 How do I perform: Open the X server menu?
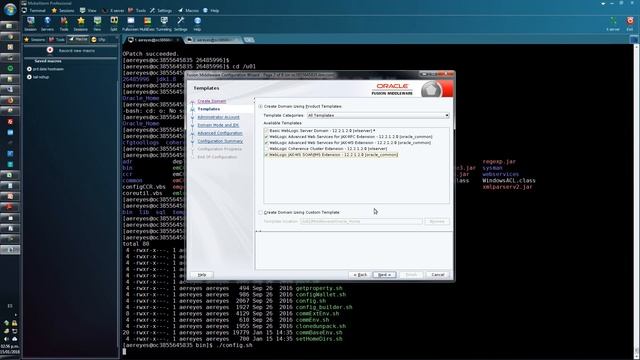(x=113, y=10)
